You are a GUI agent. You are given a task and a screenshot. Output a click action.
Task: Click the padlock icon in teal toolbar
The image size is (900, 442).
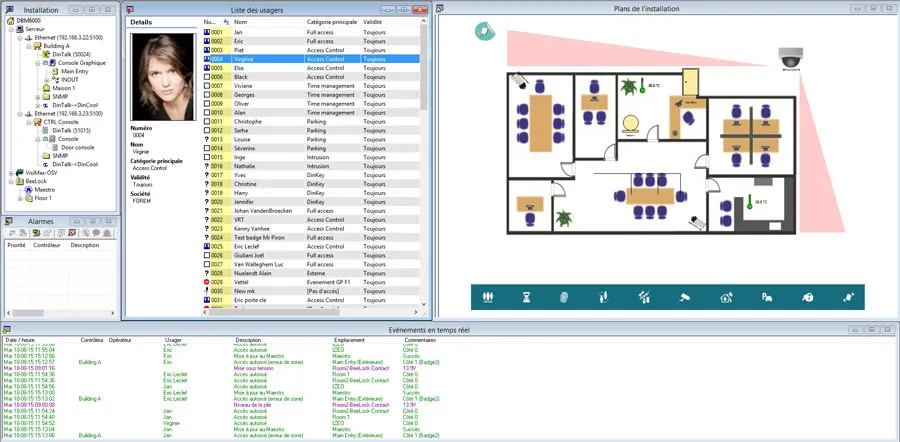(x=807, y=297)
